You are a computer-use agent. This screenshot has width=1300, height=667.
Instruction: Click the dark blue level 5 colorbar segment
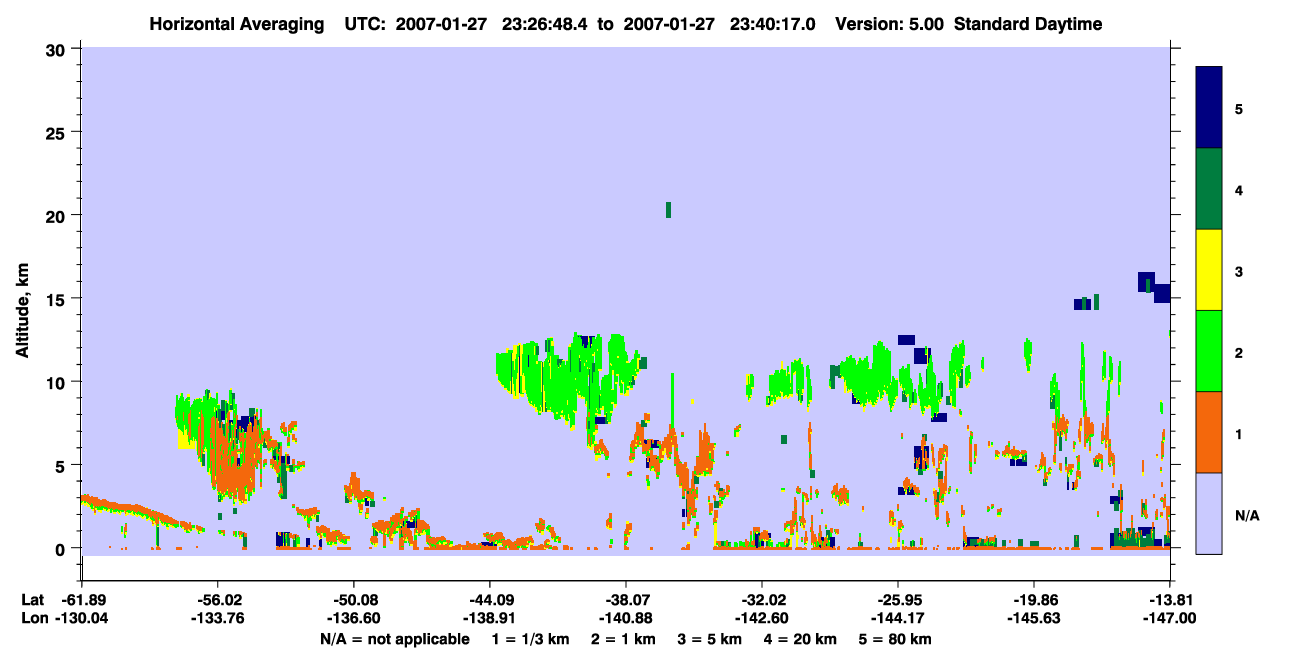1209,108
